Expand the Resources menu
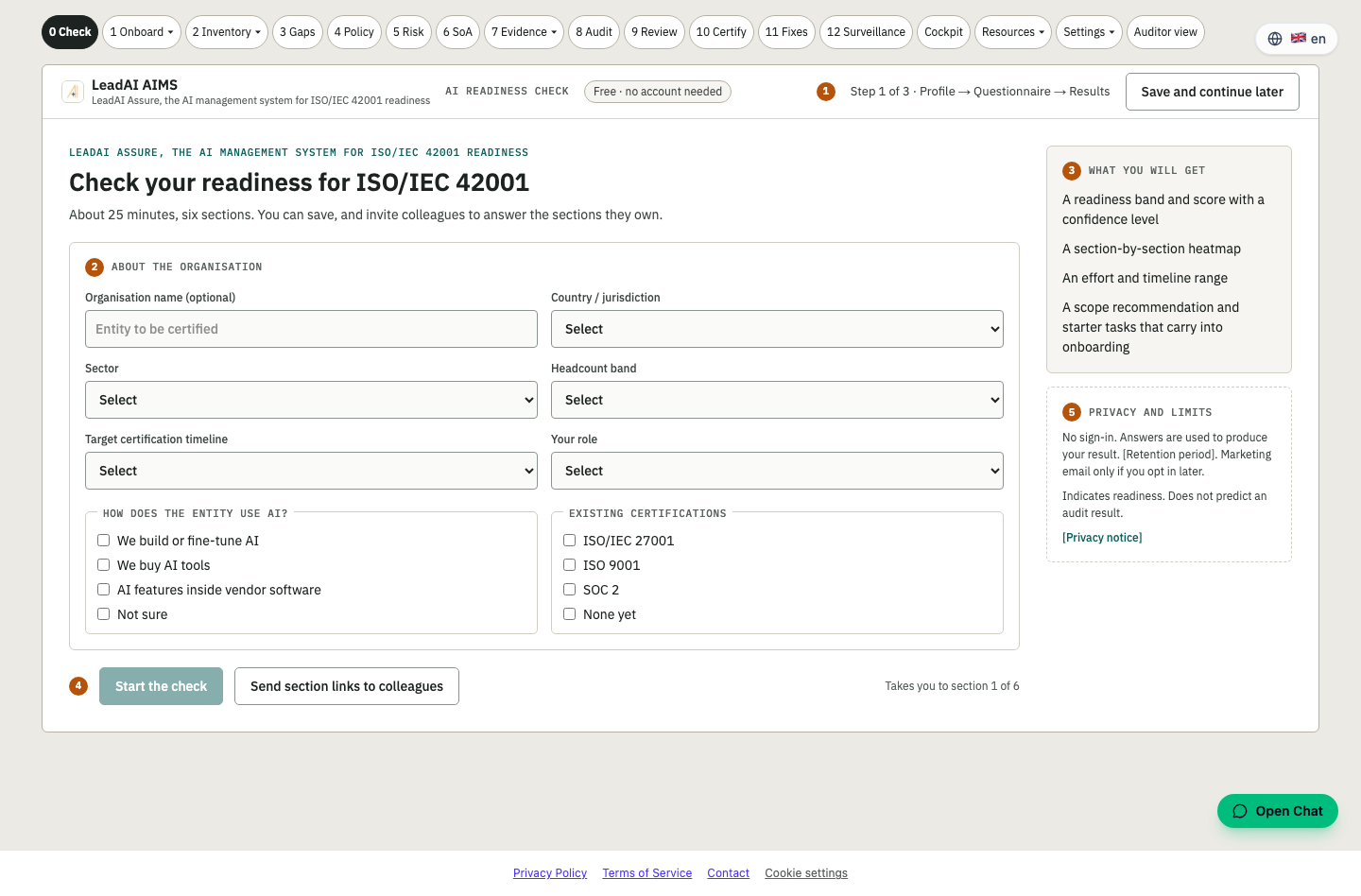1361x896 pixels. [x=1013, y=32]
